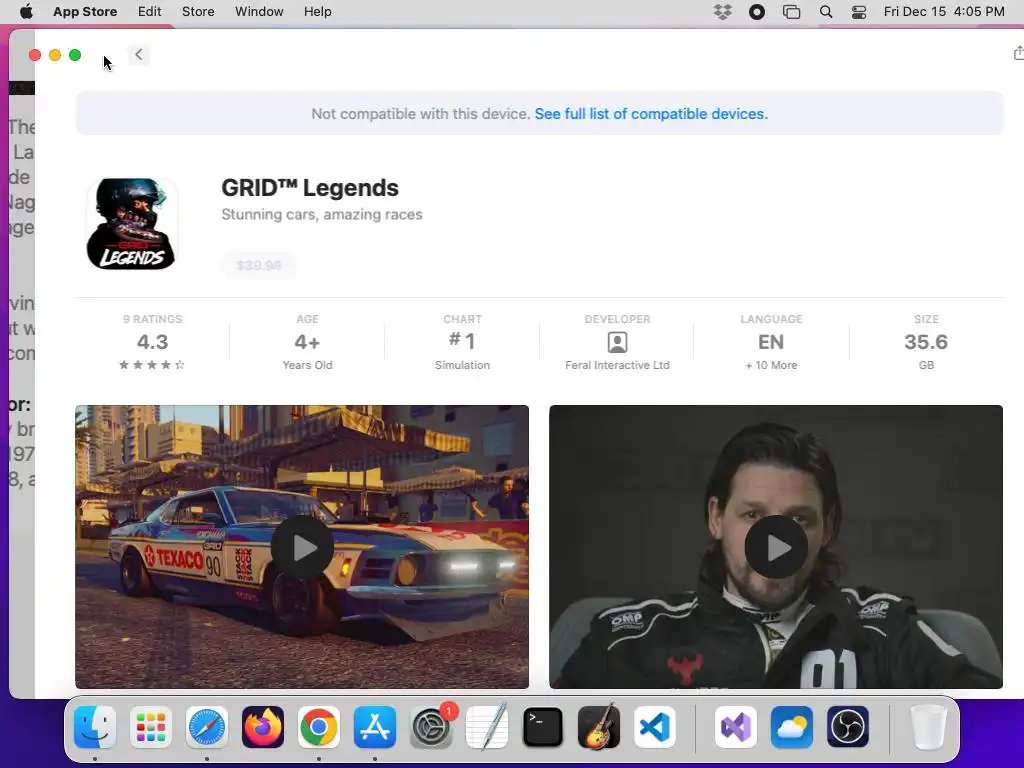Screen dimensions: 1024x768
Task: Click the $39.99 price button
Action: 259,265
